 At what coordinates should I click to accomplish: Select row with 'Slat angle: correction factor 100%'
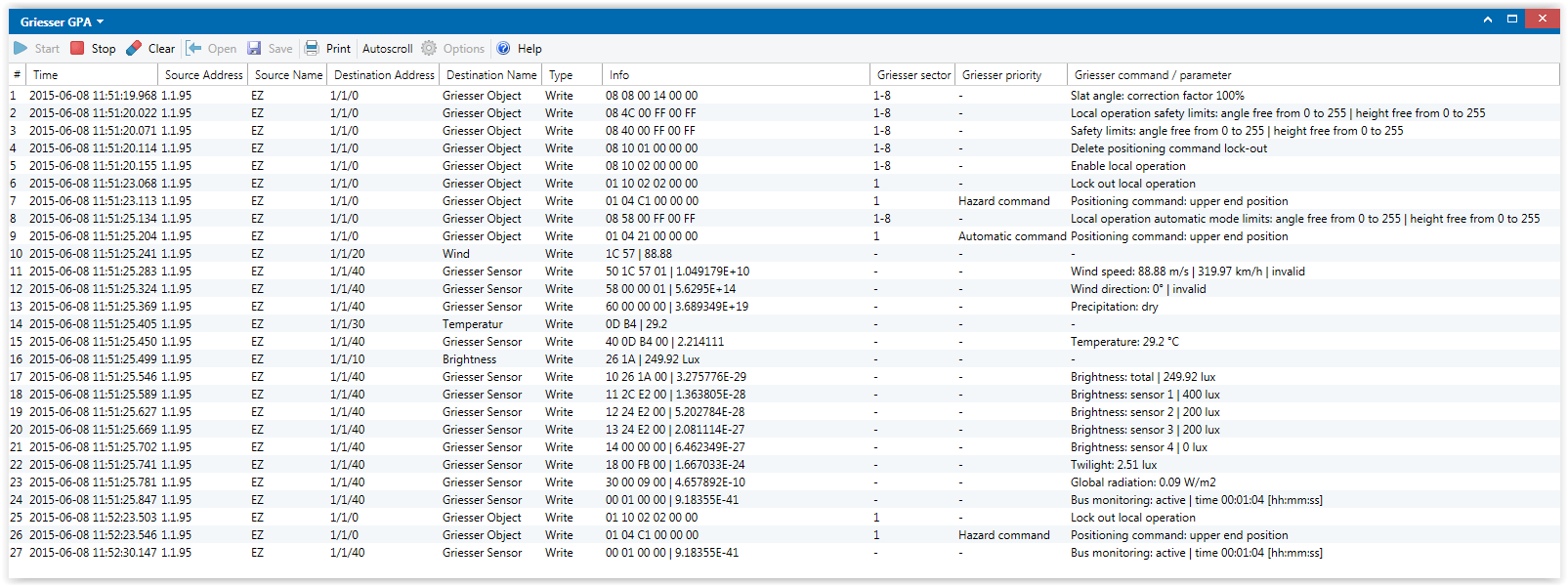point(784,96)
